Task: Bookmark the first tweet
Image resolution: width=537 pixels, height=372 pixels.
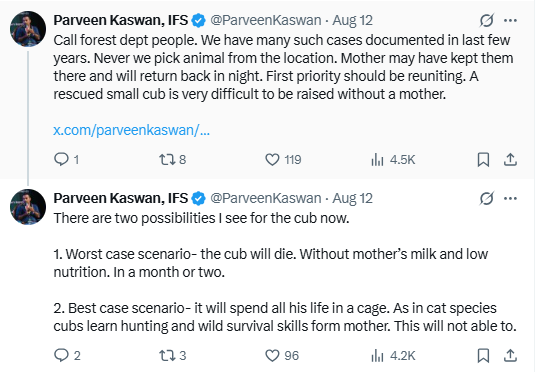Action: [x=483, y=160]
